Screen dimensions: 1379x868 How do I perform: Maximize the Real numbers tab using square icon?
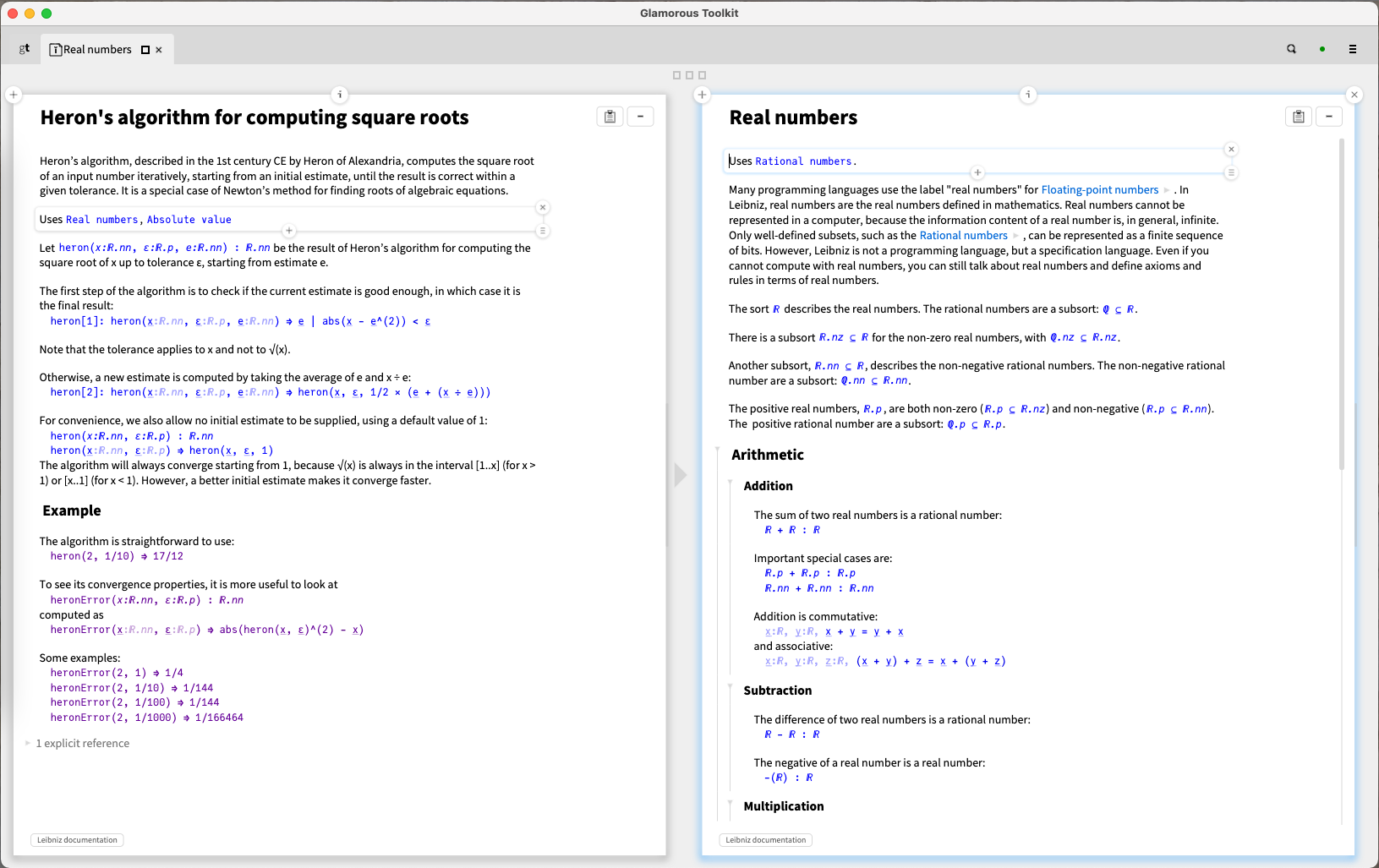coord(145,50)
